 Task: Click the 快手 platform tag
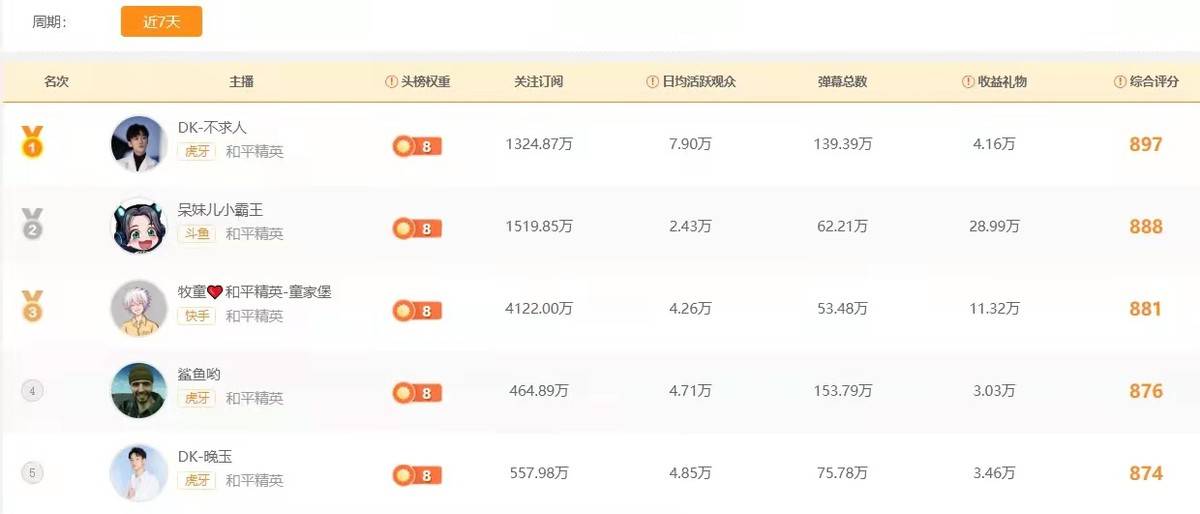click(196, 316)
